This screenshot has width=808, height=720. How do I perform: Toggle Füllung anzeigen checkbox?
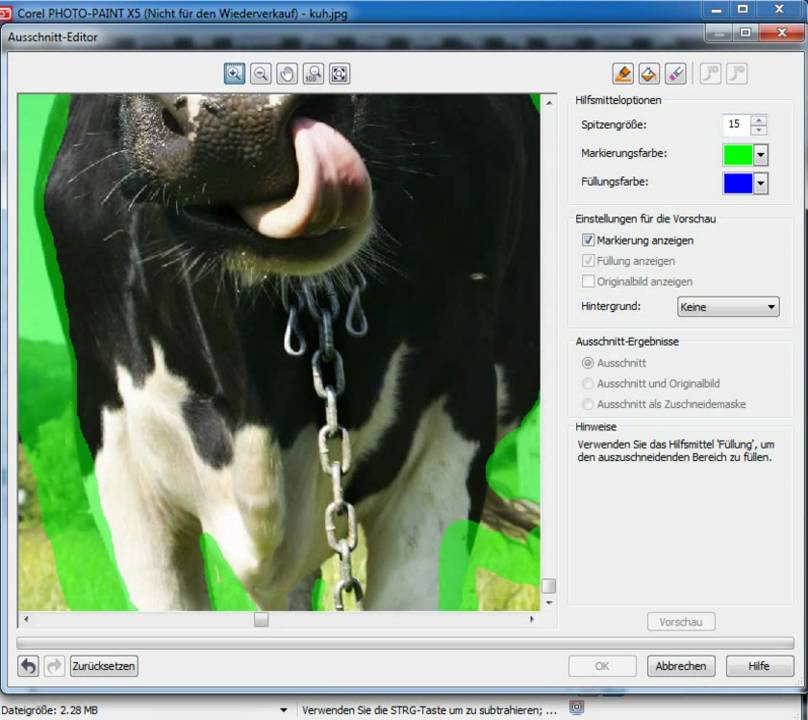[x=588, y=260]
